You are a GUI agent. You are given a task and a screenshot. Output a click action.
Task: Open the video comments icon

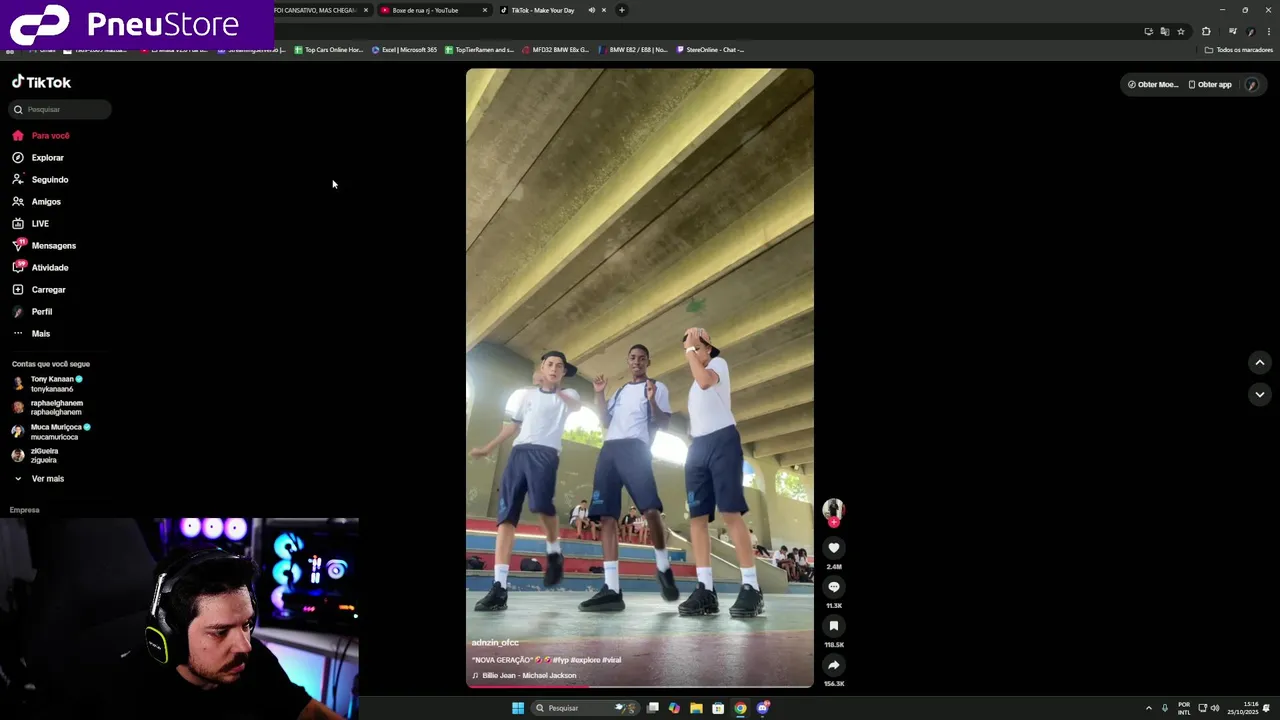point(833,586)
